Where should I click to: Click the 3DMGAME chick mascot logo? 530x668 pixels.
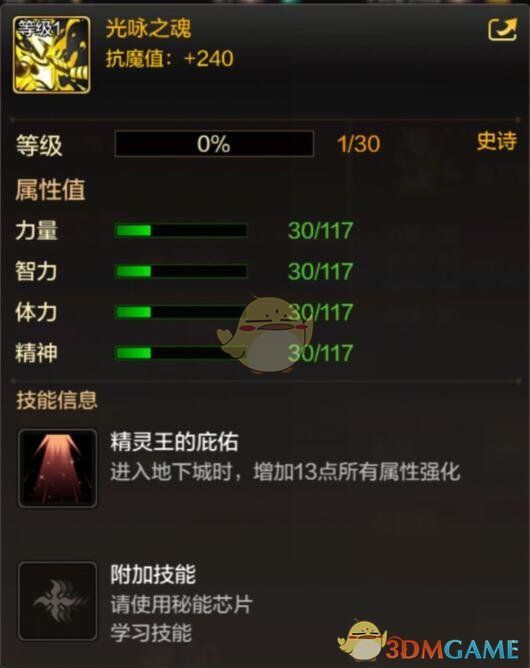click(x=428, y=642)
